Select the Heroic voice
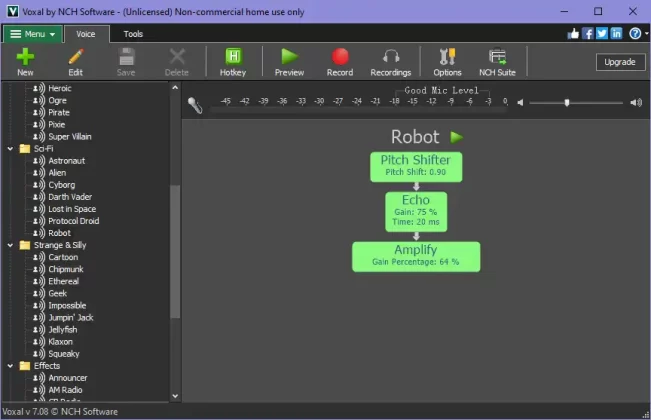The image size is (651, 420). click(x=60, y=88)
